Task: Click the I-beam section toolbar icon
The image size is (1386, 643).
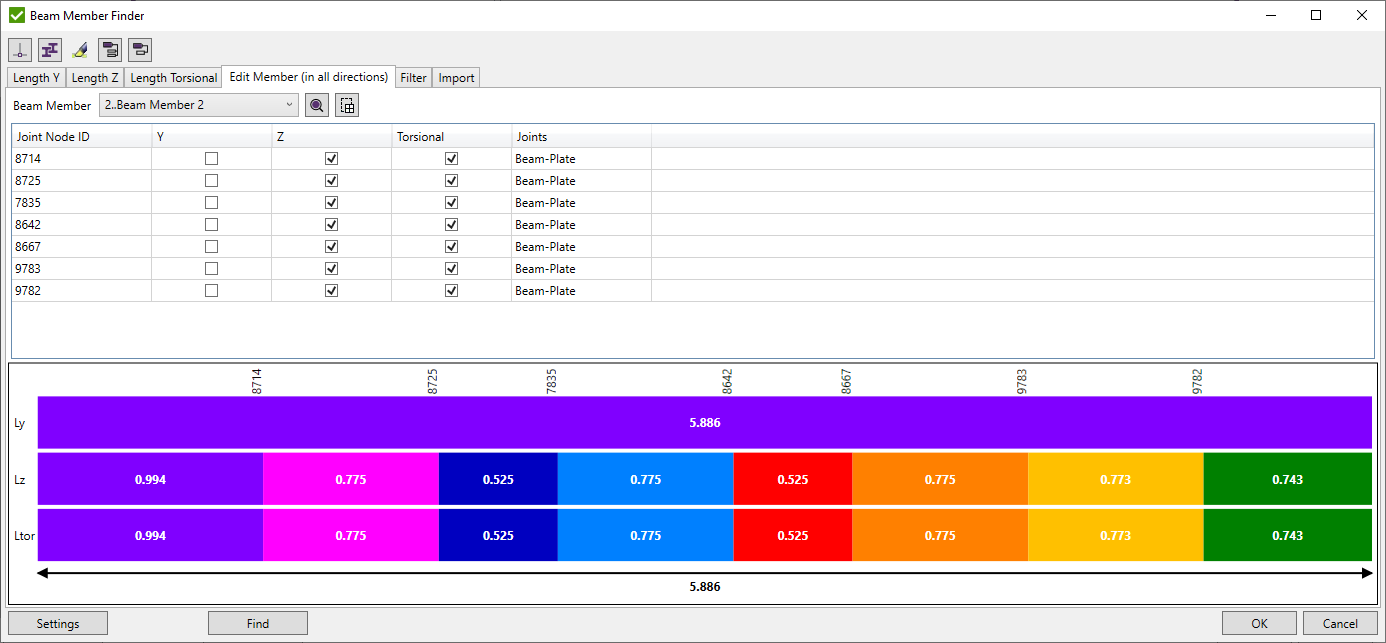Action: [x=50, y=49]
